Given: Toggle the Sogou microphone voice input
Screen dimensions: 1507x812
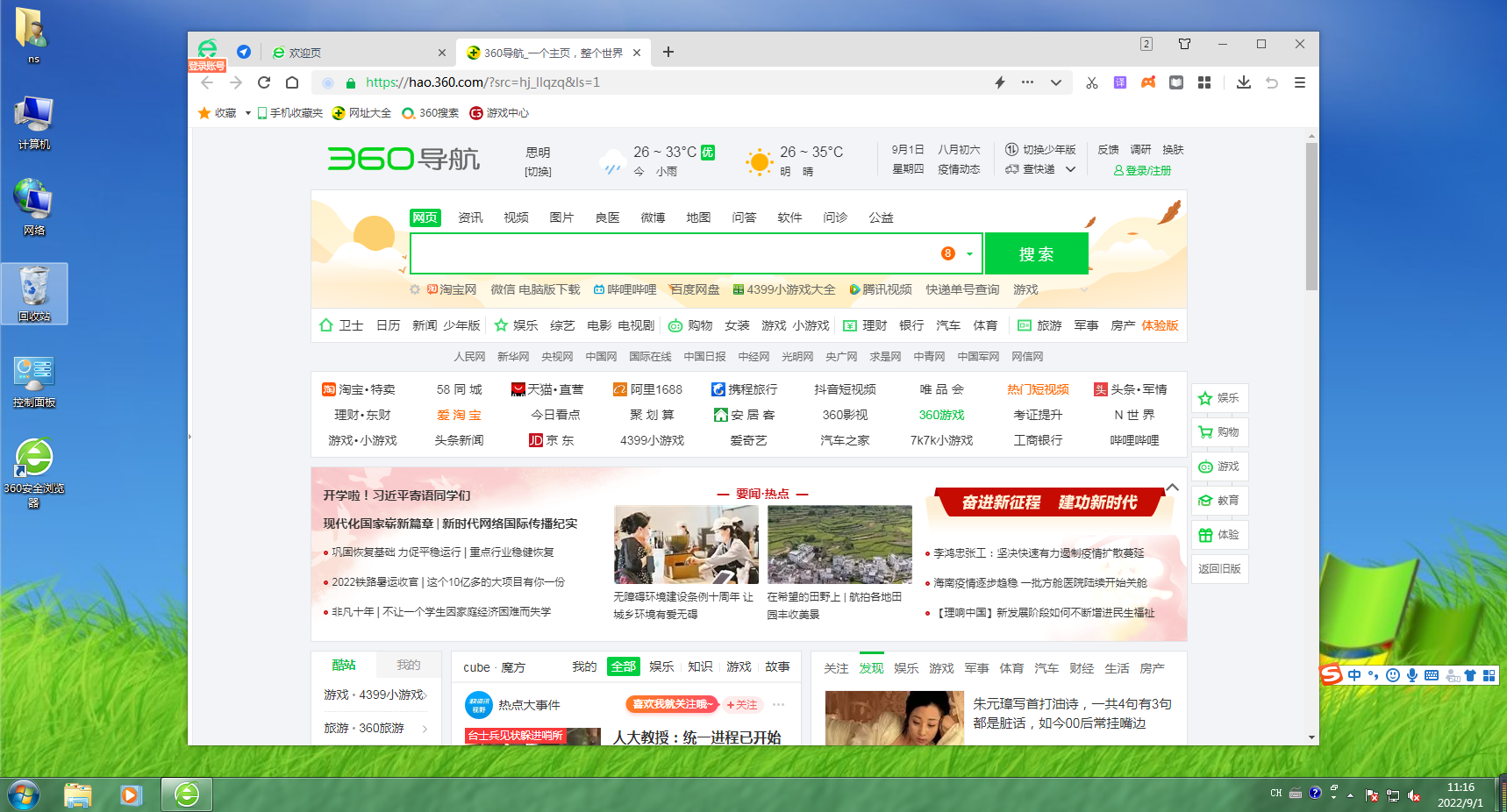Looking at the screenshot, I should coord(1412,674).
